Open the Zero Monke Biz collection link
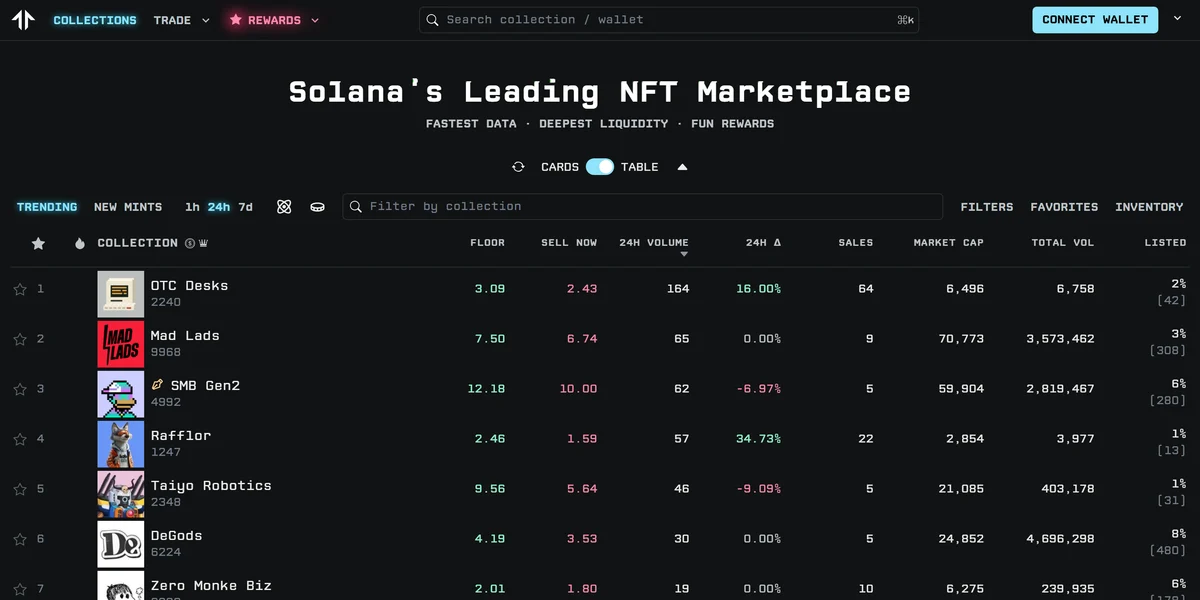Screen dimensions: 1200x600 [x=211, y=586]
